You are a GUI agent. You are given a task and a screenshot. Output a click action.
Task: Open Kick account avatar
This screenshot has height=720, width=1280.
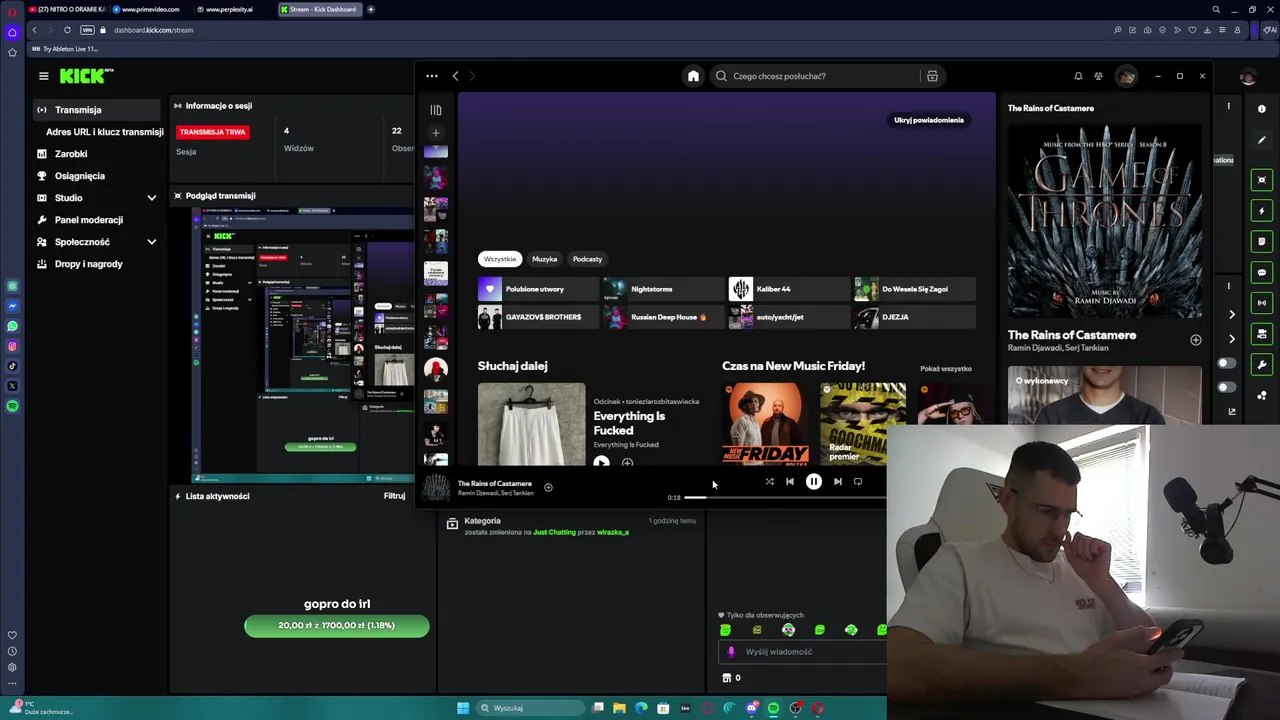click(x=1248, y=76)
